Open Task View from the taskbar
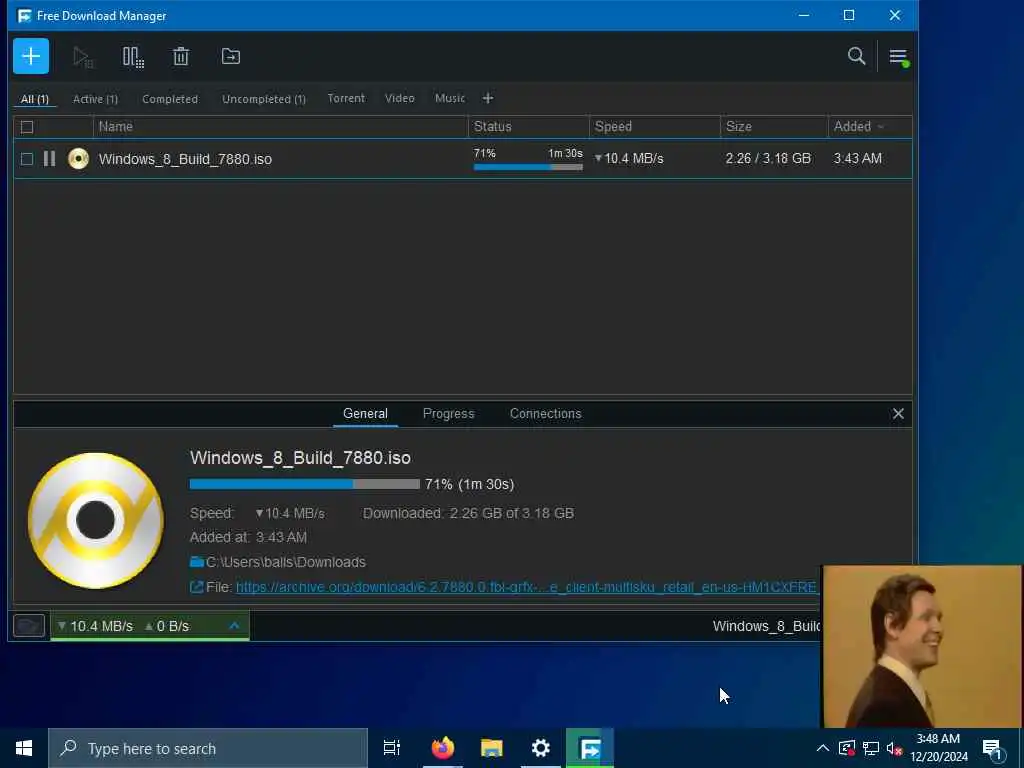The height and width of the screenshot is (768, 1024). [392, 748]
